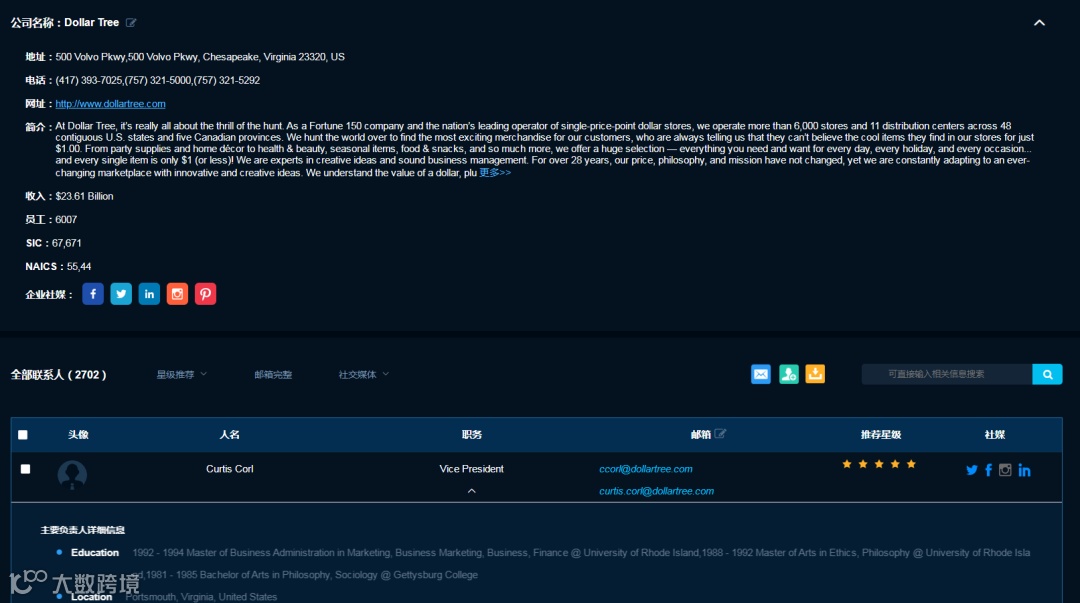The width and height of the screenshot is (1080, 603).
Task: Open email curtis.corl@dollartree.com
Action: click(656, 491)
